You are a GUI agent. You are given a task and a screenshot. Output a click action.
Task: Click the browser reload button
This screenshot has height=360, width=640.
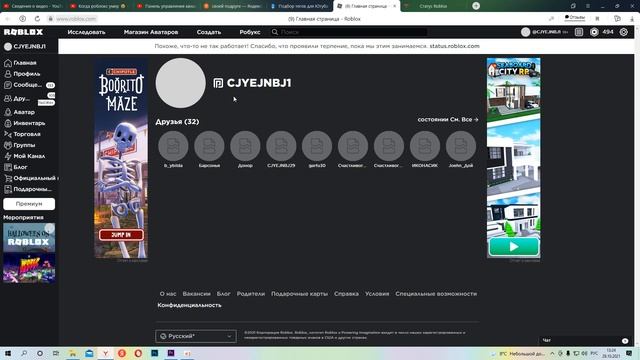click(37, 19)
